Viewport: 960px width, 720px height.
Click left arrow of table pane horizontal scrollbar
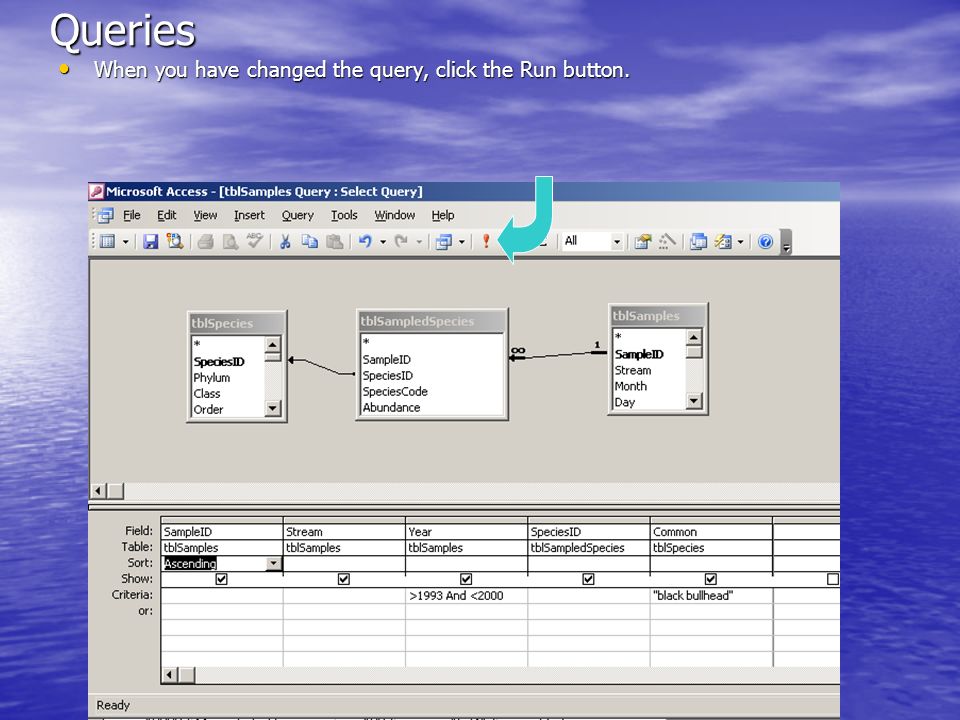coord(98,490)
